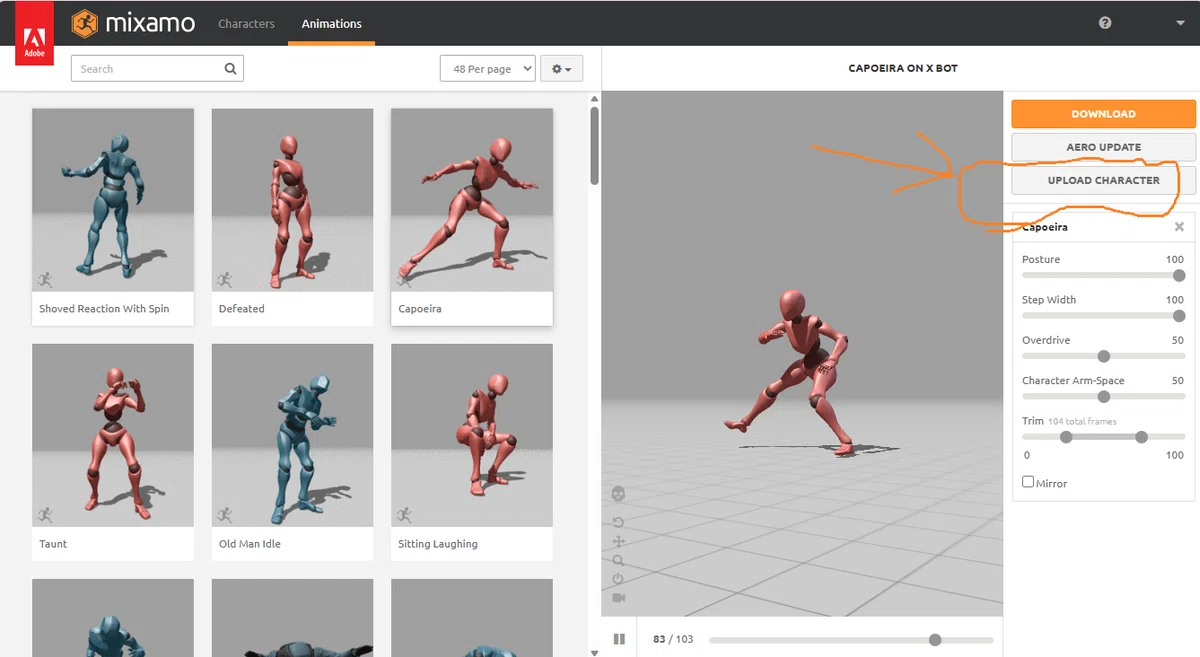The image size is (1200, 657).
Task: Toggle the follow camera video icon
Action: click(618, 598)
